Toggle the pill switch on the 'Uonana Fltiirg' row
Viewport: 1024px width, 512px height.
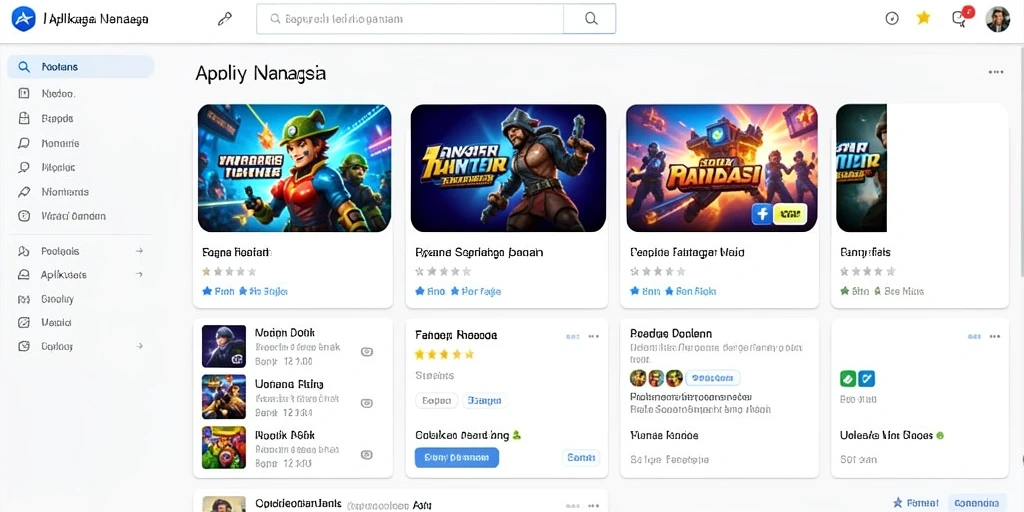(367, 403)
